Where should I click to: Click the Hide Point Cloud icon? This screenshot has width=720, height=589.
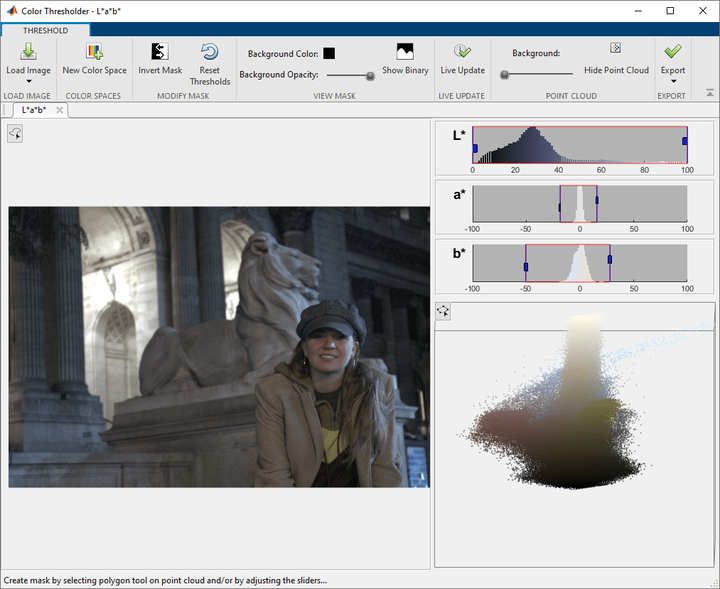pyautogui.click(x=616, y=49)
